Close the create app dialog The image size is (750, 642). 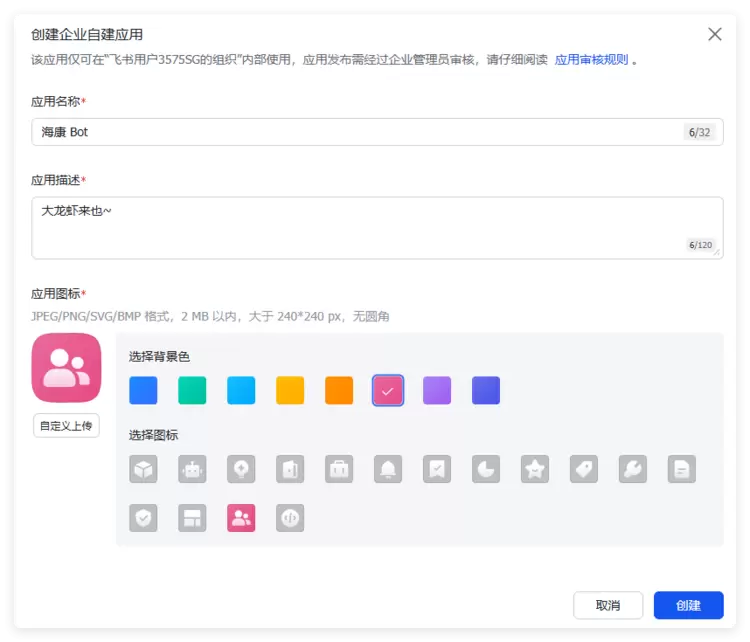pyautogui.click(x=715, y=34)
